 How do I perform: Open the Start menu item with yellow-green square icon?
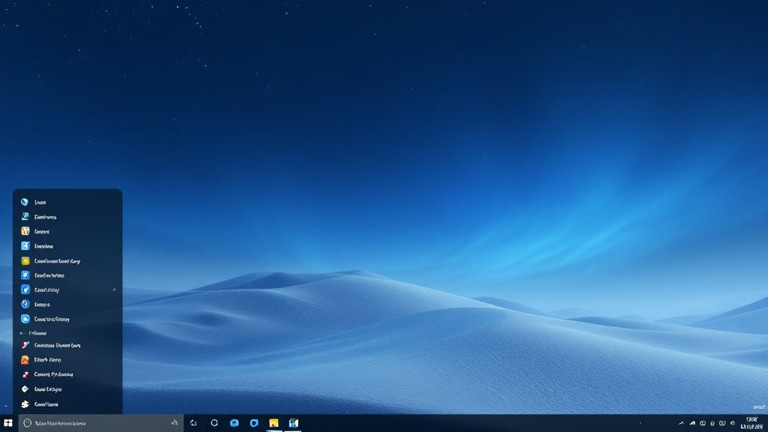pos(68,261)
